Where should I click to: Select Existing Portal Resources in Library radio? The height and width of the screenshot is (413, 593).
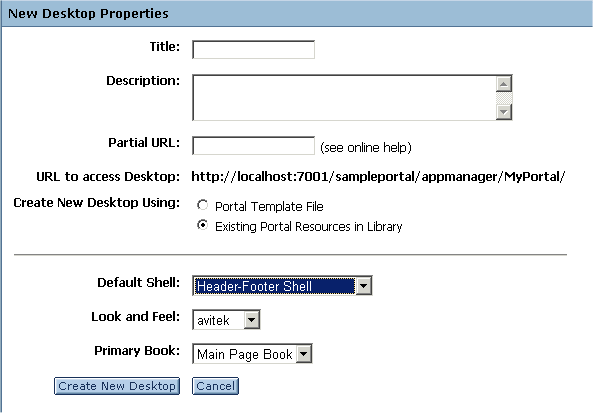point(203,225)
